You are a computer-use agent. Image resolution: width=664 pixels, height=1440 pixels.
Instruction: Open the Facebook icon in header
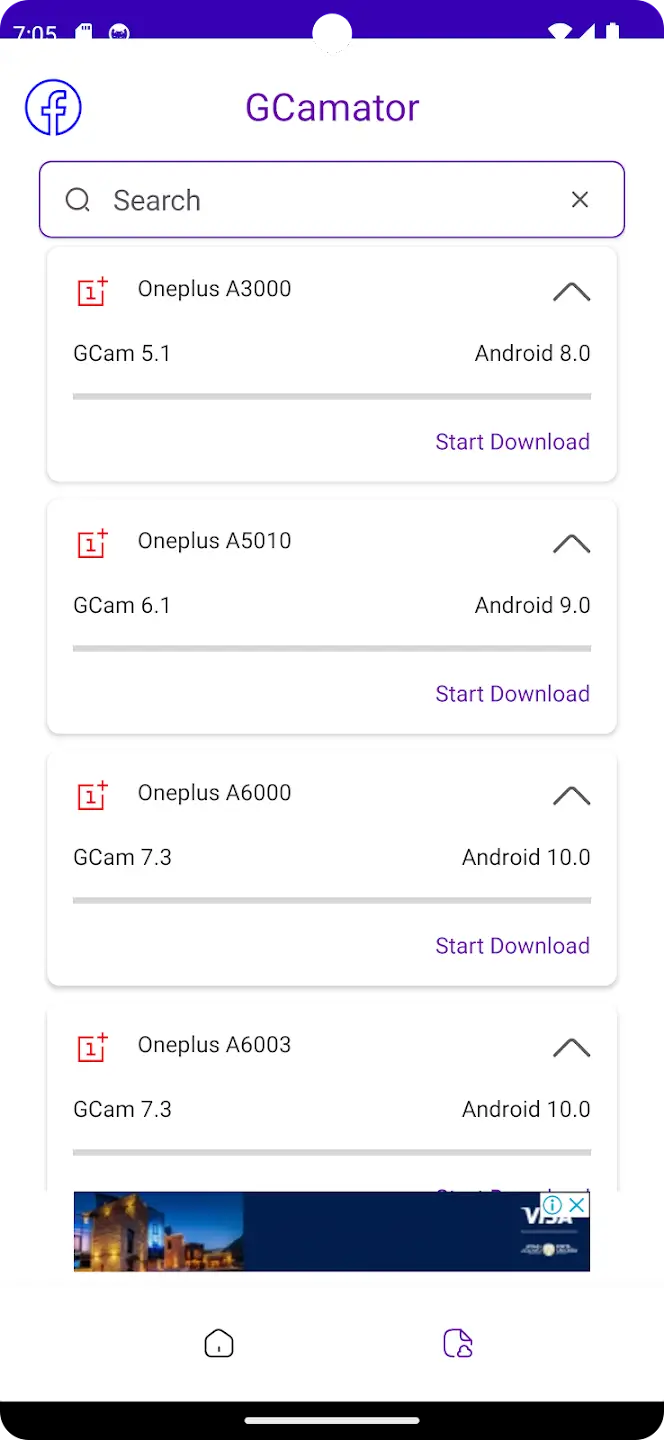click(53, 107)
